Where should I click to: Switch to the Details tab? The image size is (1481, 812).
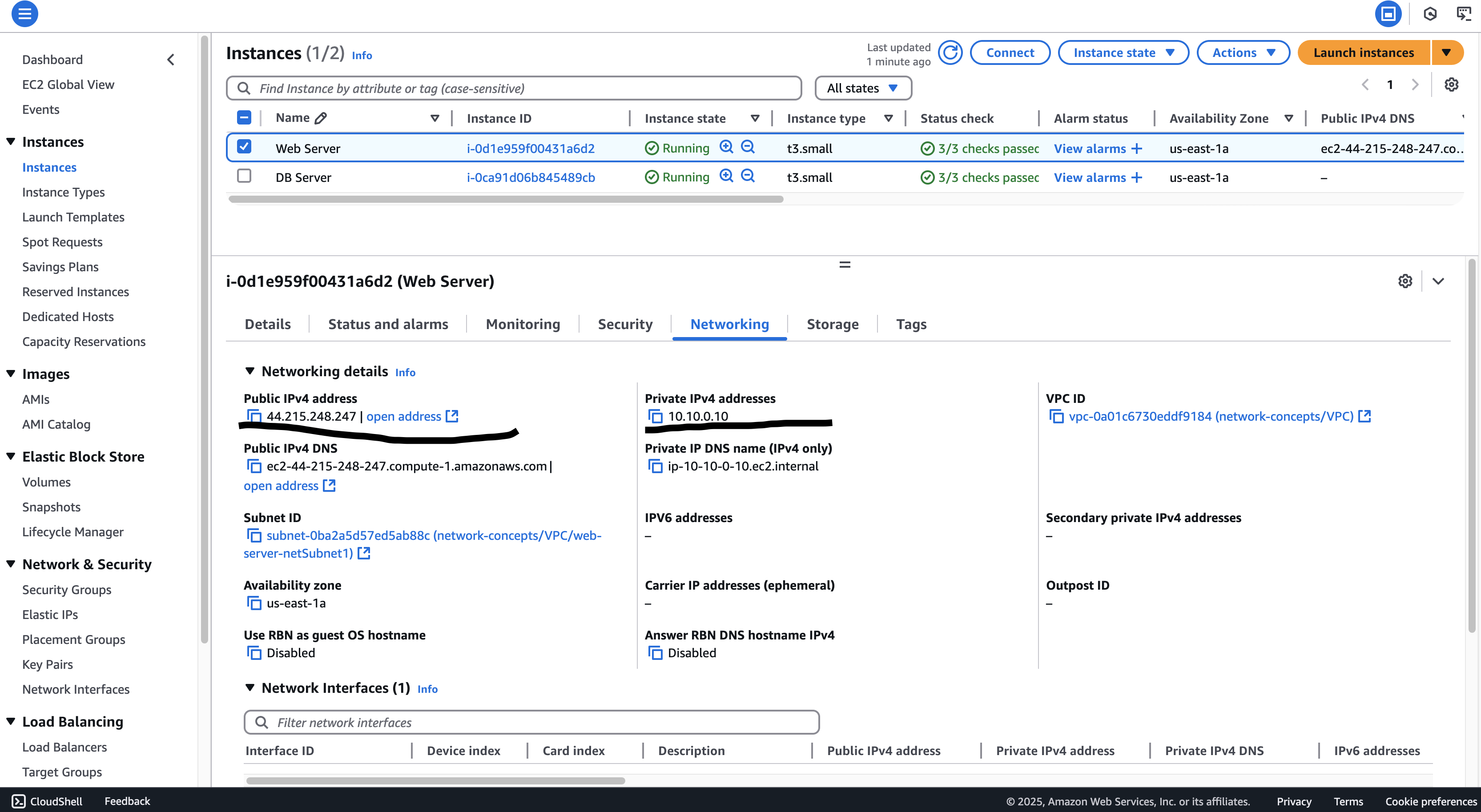267,324
